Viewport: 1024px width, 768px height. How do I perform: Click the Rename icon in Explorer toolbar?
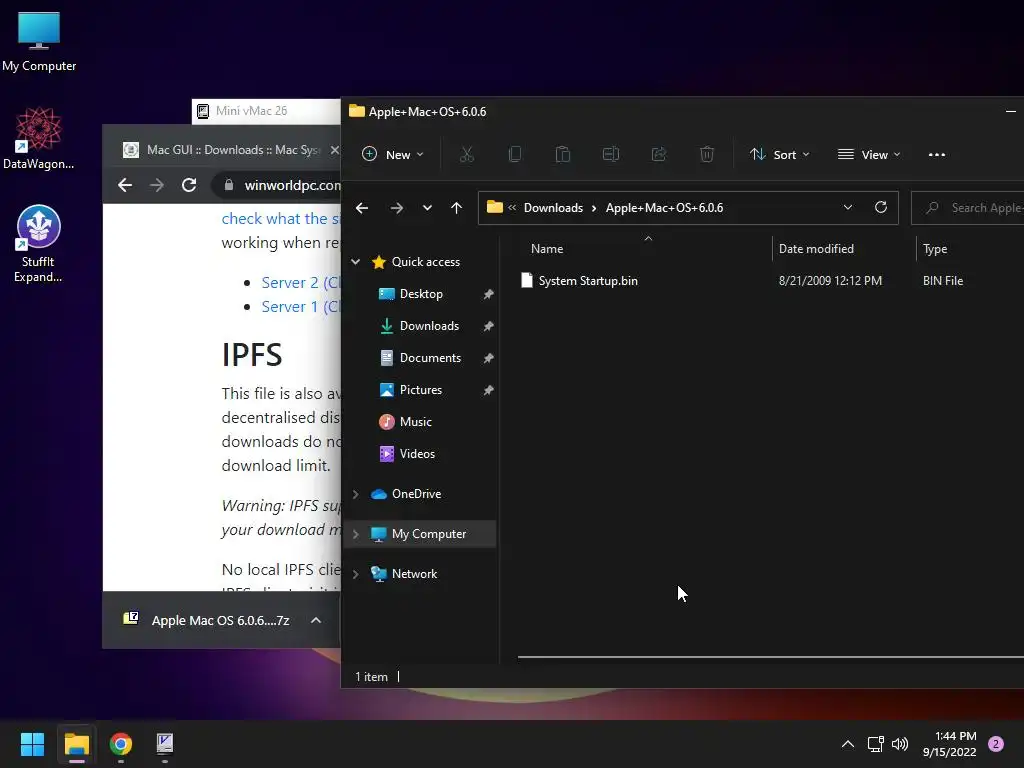611,155
